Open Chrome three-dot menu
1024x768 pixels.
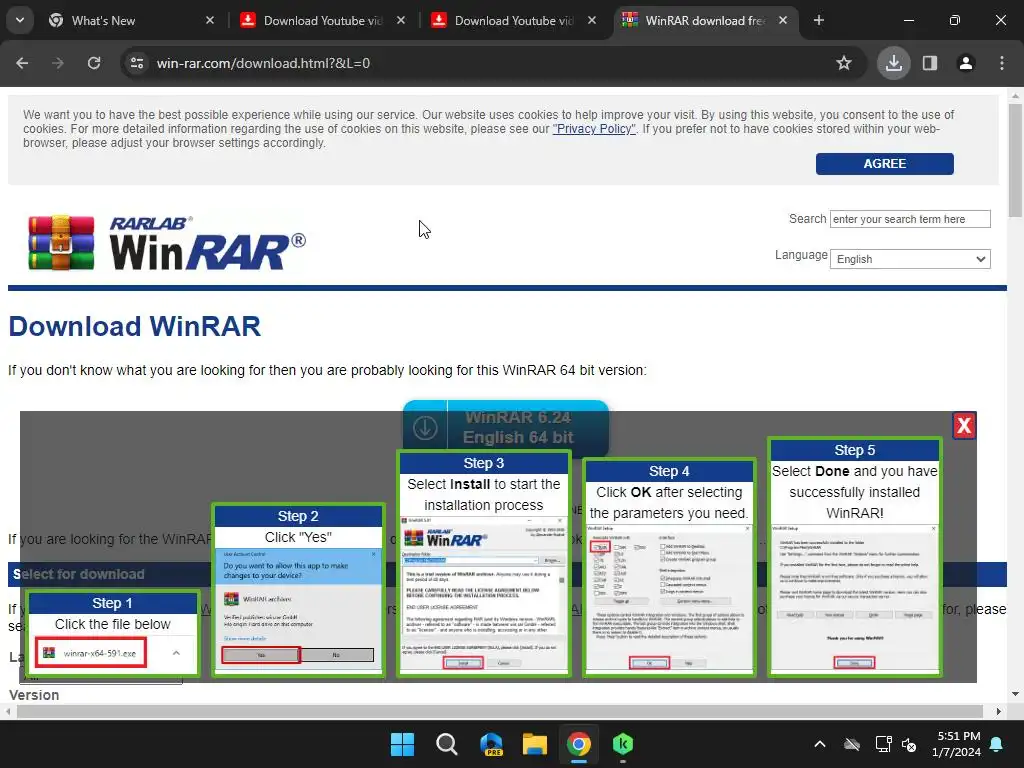pyautogui.click(x=1002, y=63)
